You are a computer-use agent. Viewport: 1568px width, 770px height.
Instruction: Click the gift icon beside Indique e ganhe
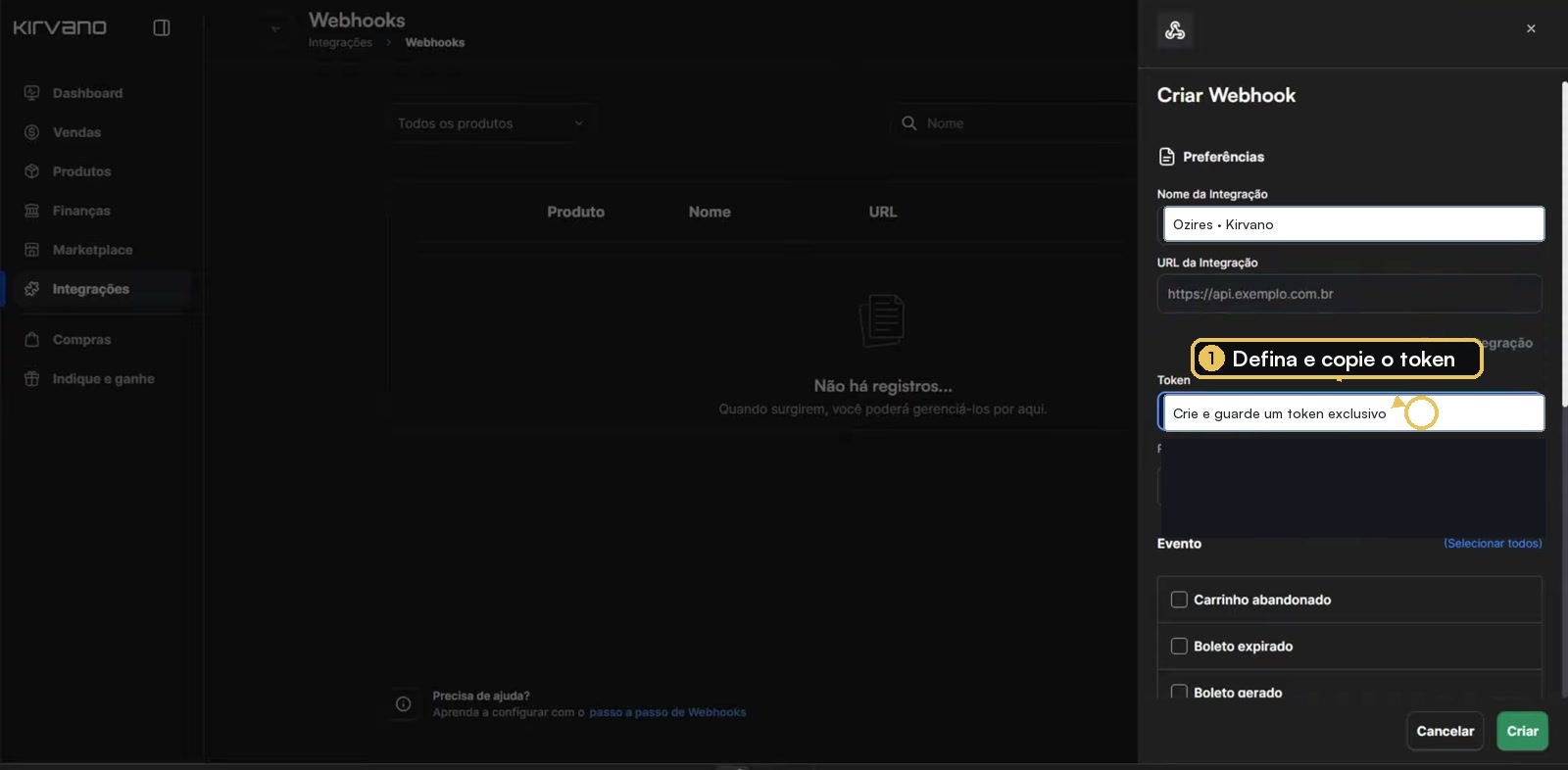click(32, 379)
